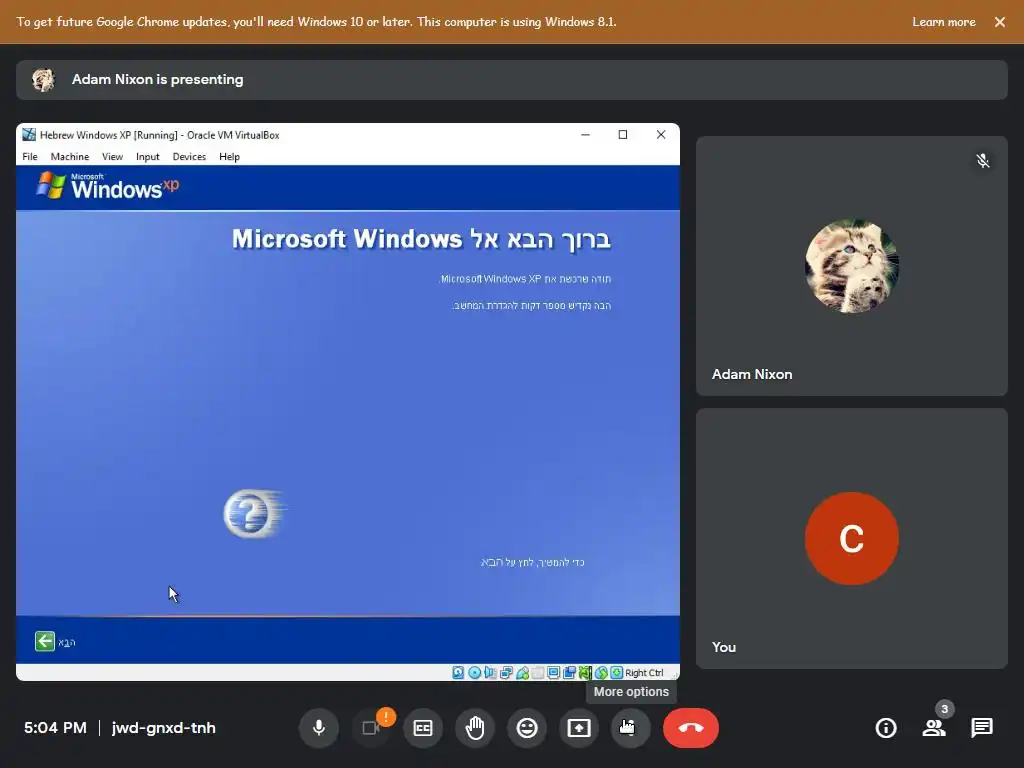This screenshot has width=1024, height=768.
Task: Open More options in the call bar
Action: pyautogui.click(x=631, y=728)
